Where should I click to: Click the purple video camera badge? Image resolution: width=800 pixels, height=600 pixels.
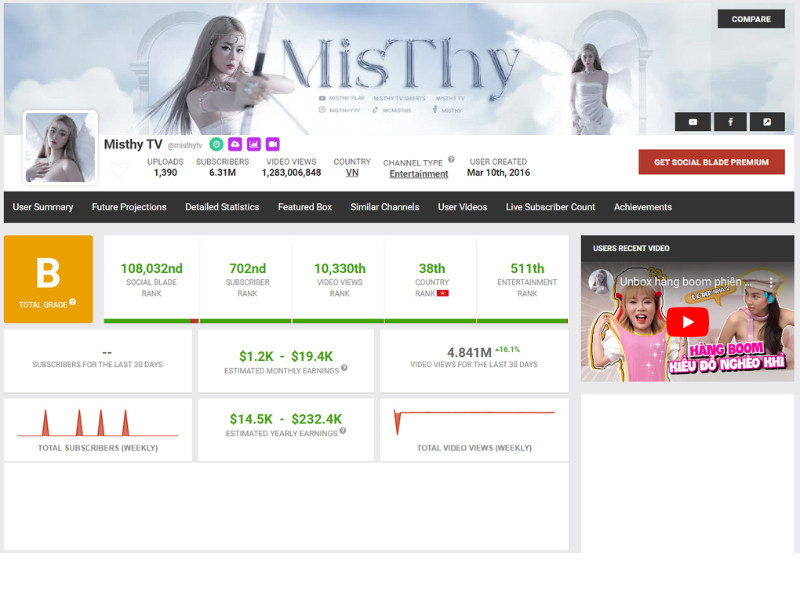click(x=273, y=144)
